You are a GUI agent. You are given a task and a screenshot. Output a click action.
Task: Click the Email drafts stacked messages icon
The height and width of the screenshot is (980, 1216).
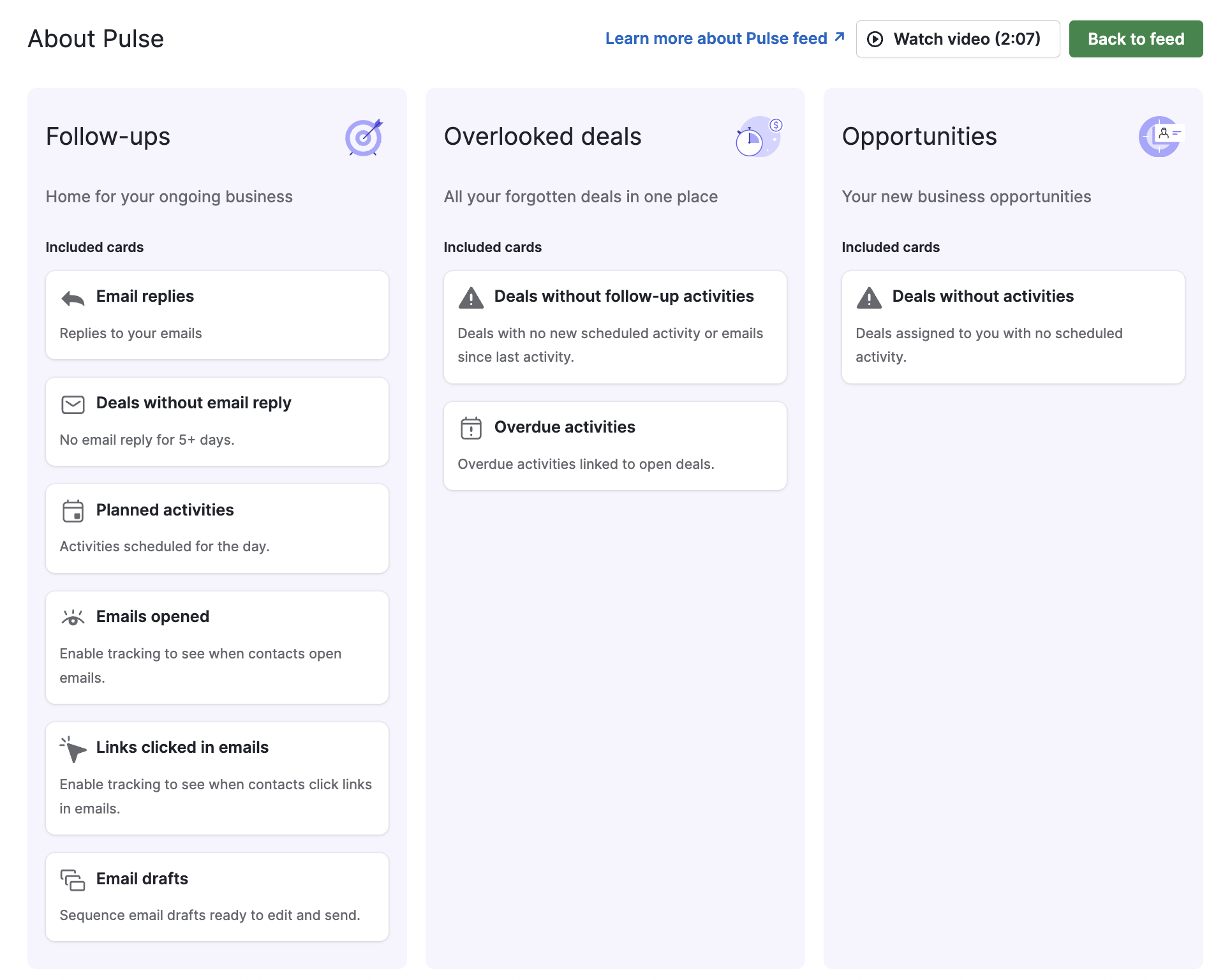coord(73,880)
